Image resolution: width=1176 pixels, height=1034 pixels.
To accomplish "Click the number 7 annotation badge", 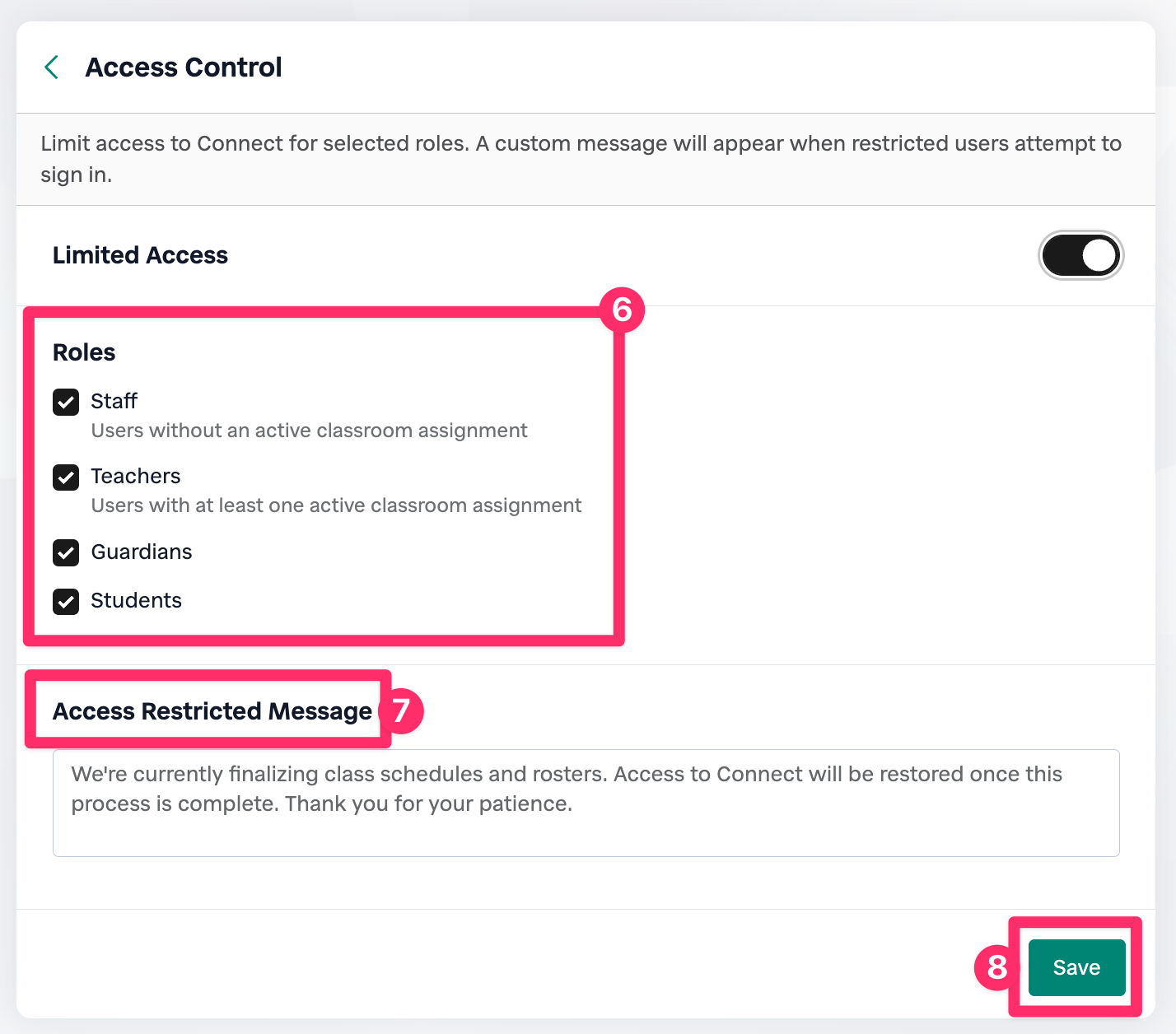I will click(x=401, y=710).
